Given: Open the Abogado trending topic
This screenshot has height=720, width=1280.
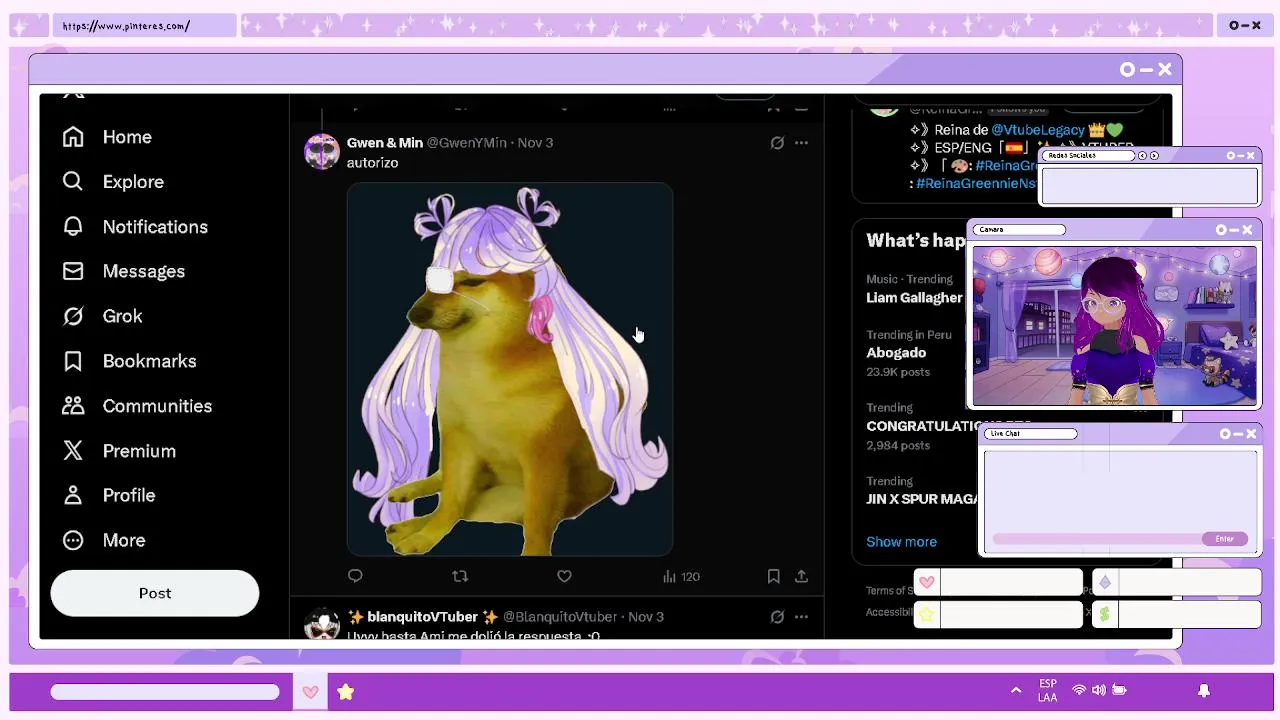Looking at the screenshot, I should 896,353.
